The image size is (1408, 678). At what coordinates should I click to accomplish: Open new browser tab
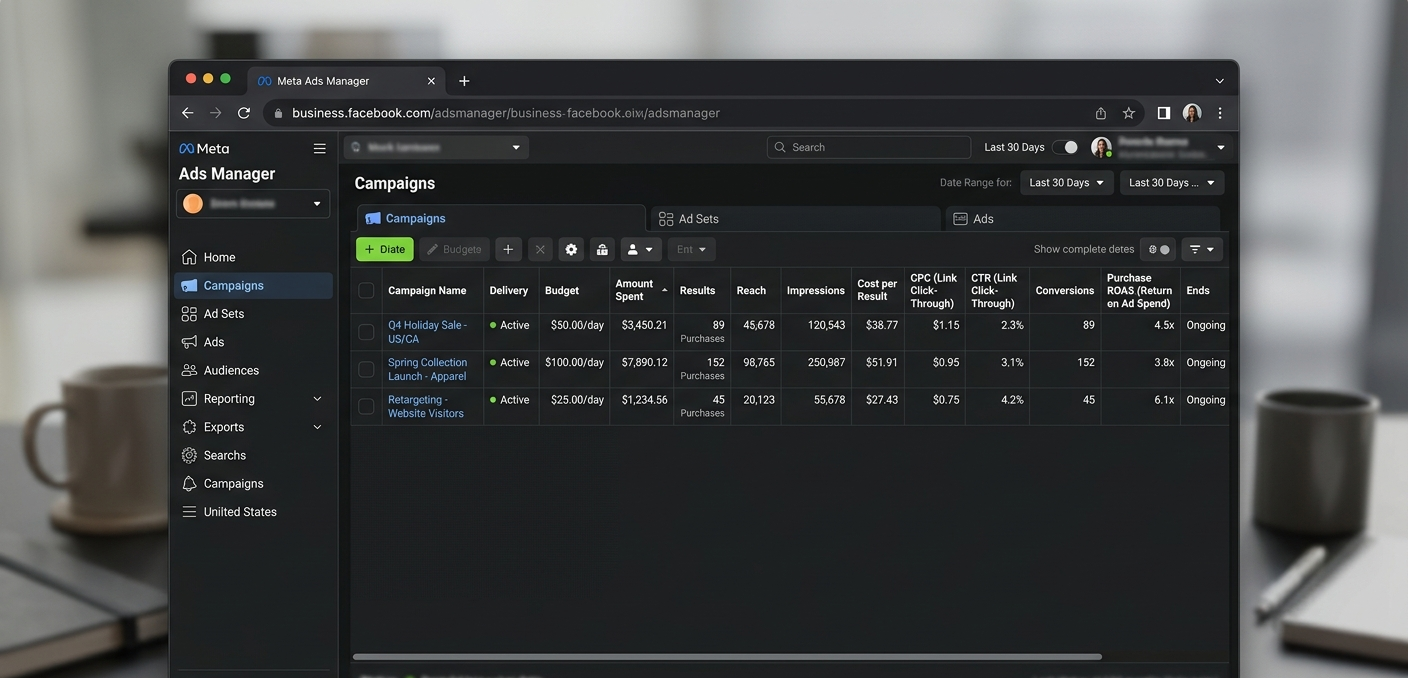click(x=464, y=81)
